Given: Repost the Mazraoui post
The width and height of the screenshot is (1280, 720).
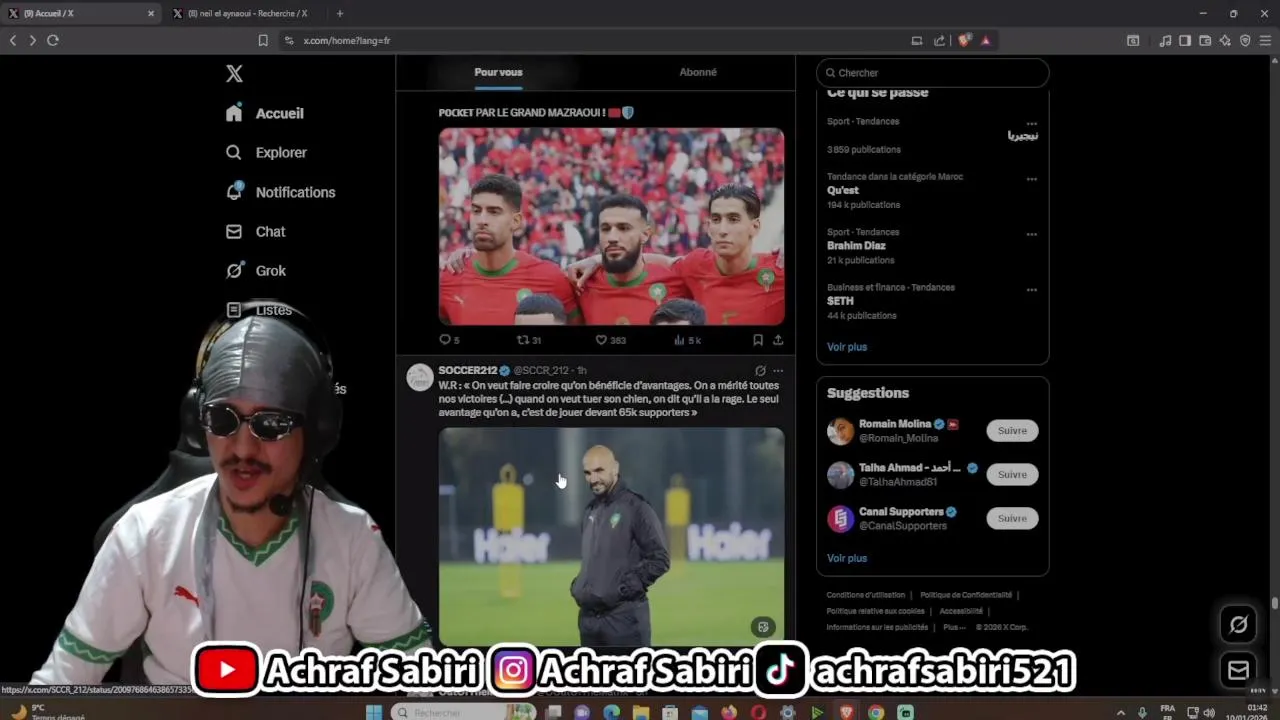Looking at the screenshot, I should click(528, 340).
